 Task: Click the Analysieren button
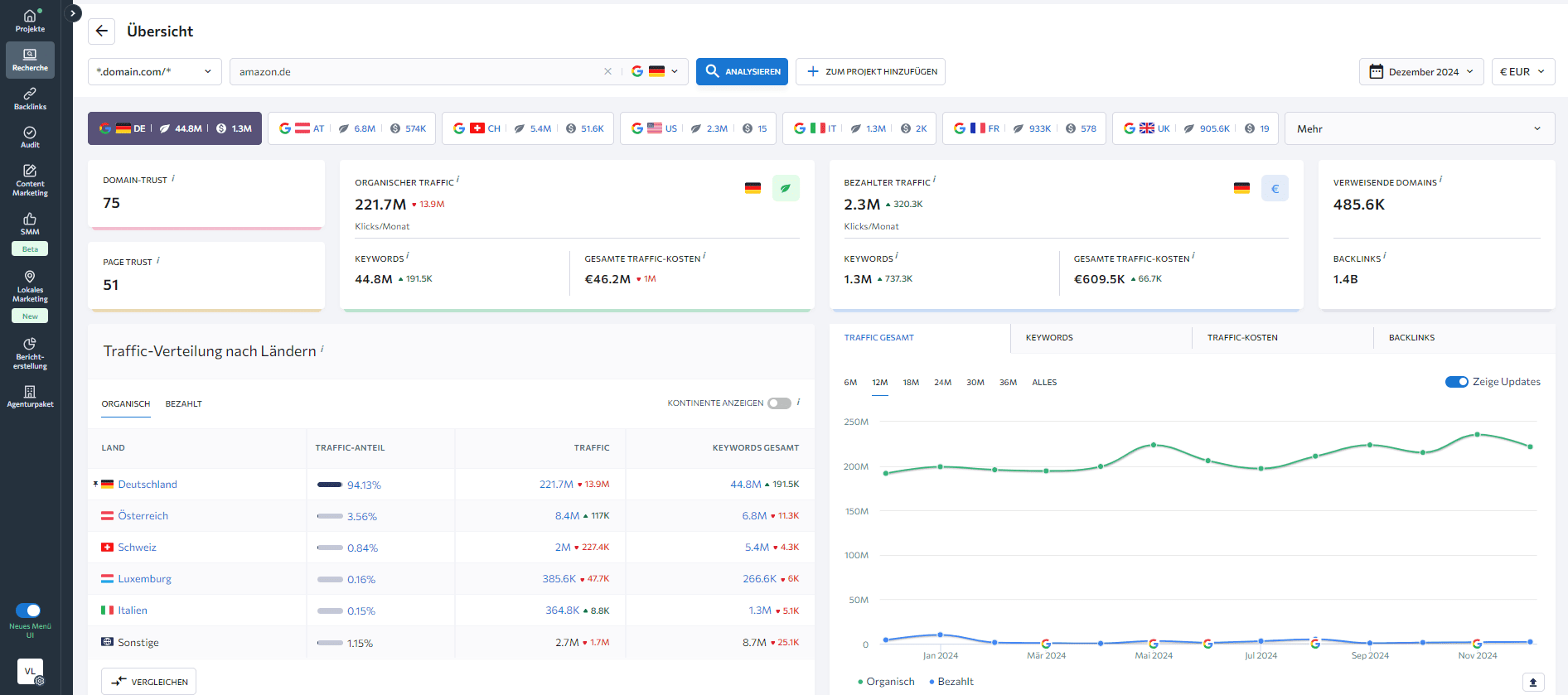742,71
